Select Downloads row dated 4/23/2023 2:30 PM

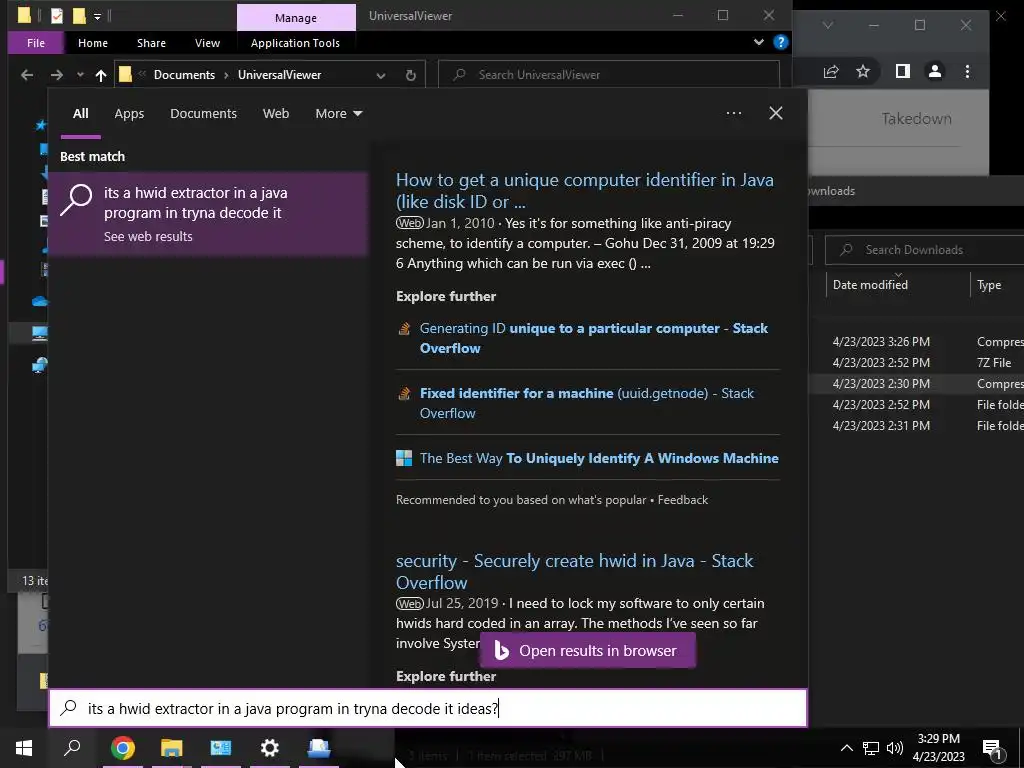(x=916, y=383)
